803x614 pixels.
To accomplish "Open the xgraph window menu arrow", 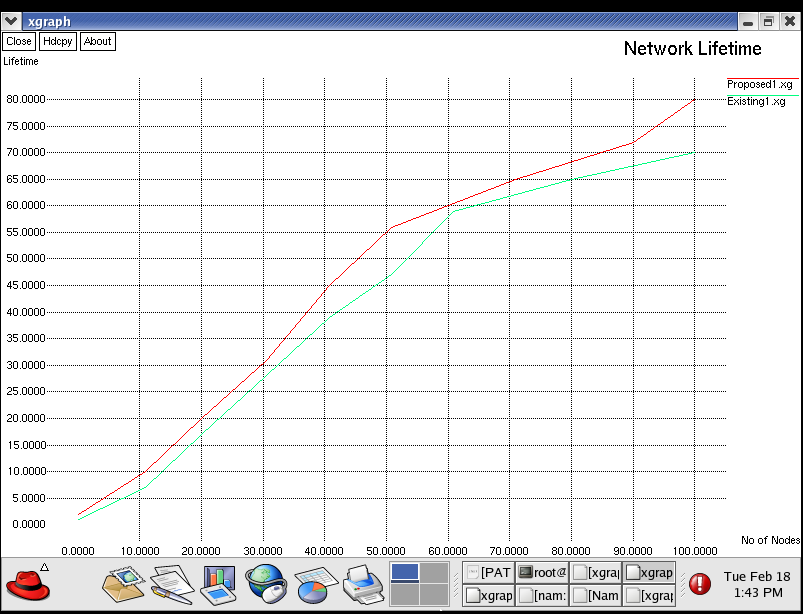I will 11,20.
